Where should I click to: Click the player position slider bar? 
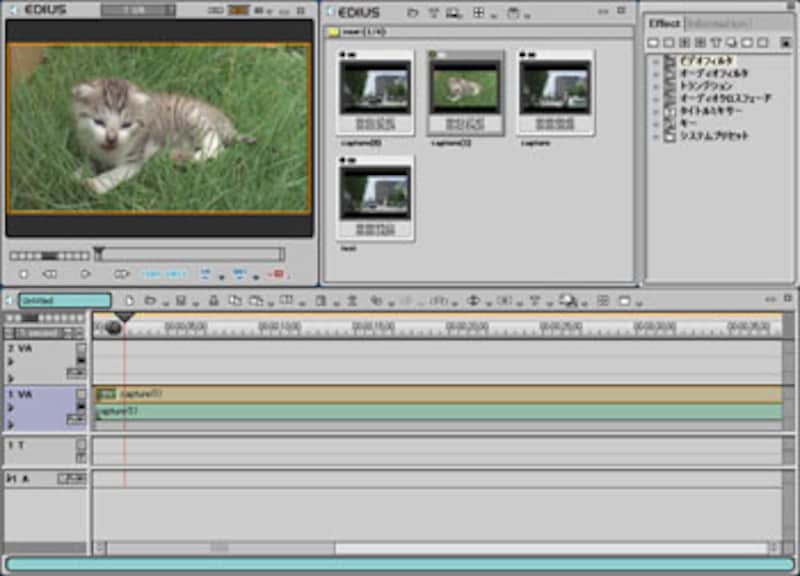click(190, 255)
